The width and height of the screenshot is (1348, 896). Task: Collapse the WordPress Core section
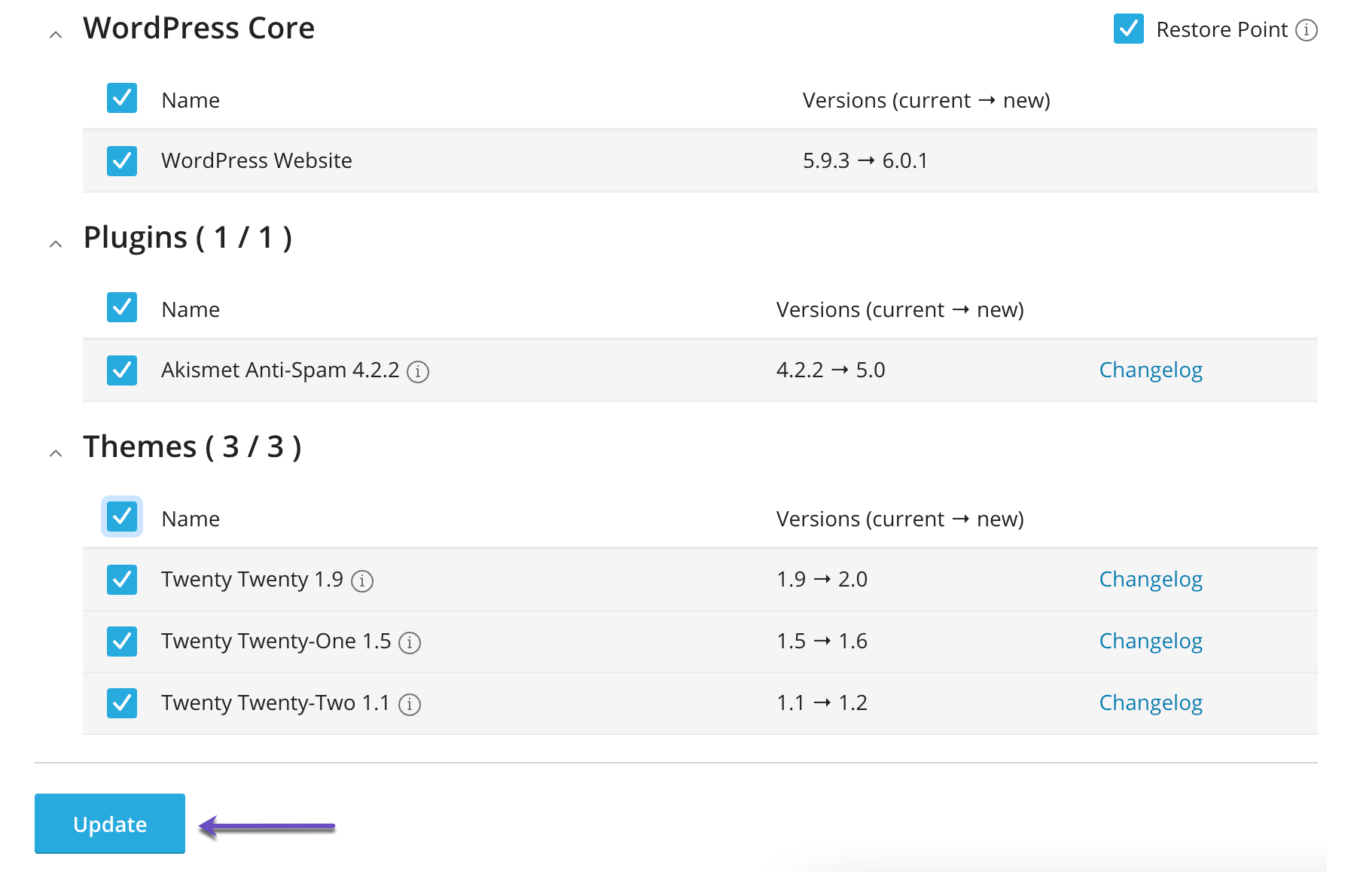click(56, 35)
